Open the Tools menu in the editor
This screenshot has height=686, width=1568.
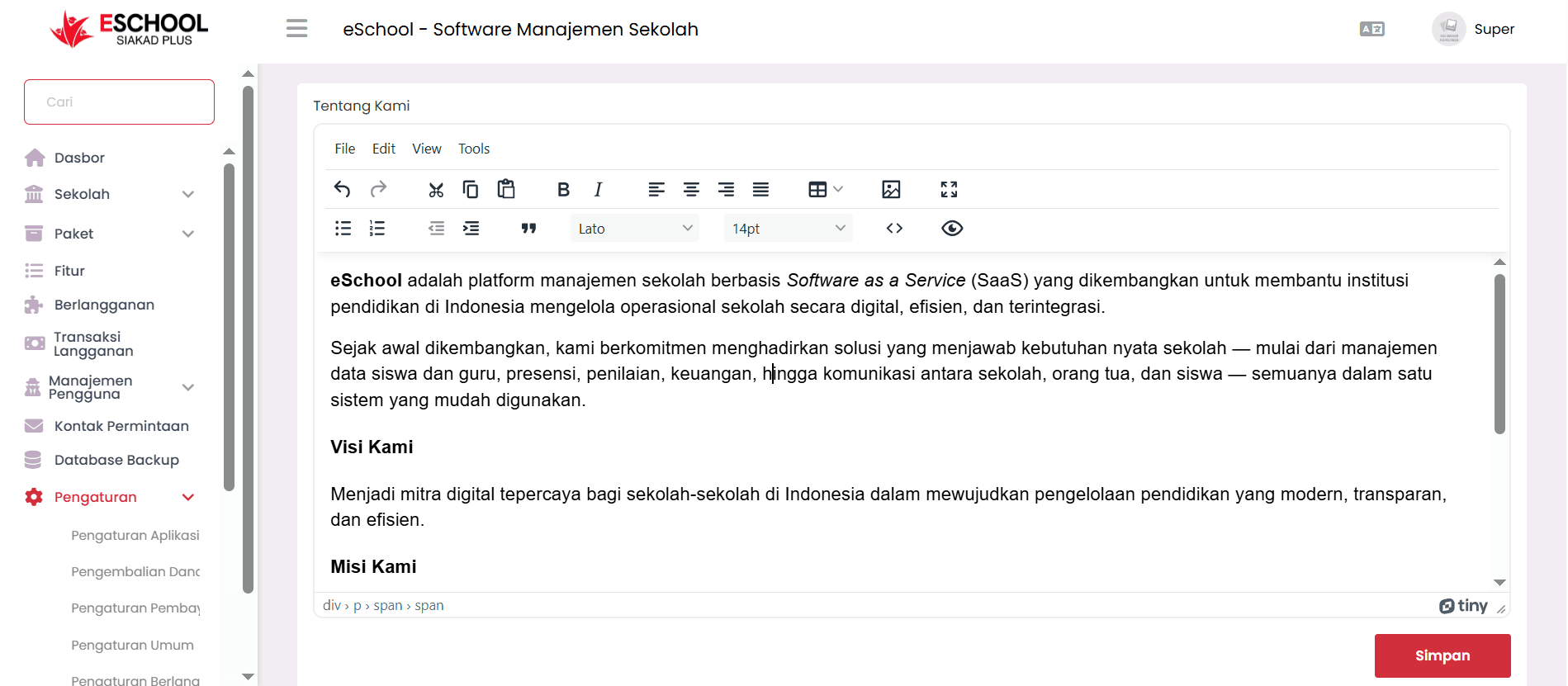pos(474,149)
